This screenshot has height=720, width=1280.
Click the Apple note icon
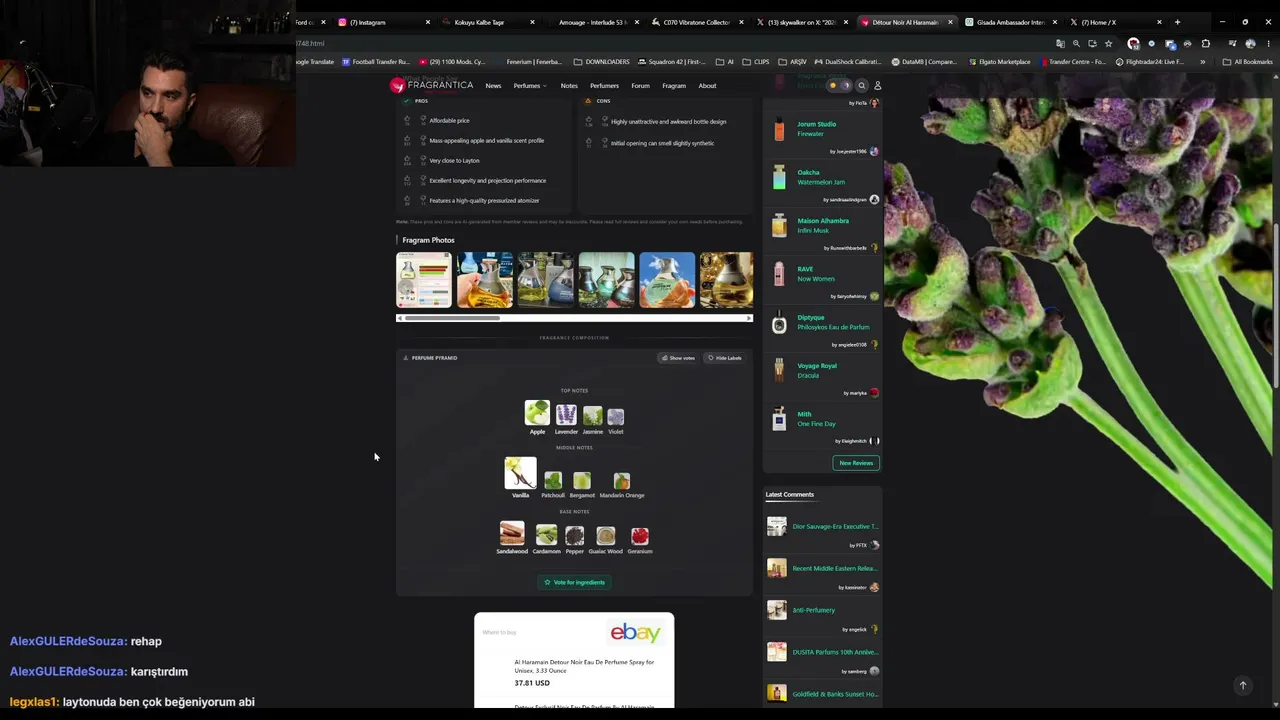[537, 413]
